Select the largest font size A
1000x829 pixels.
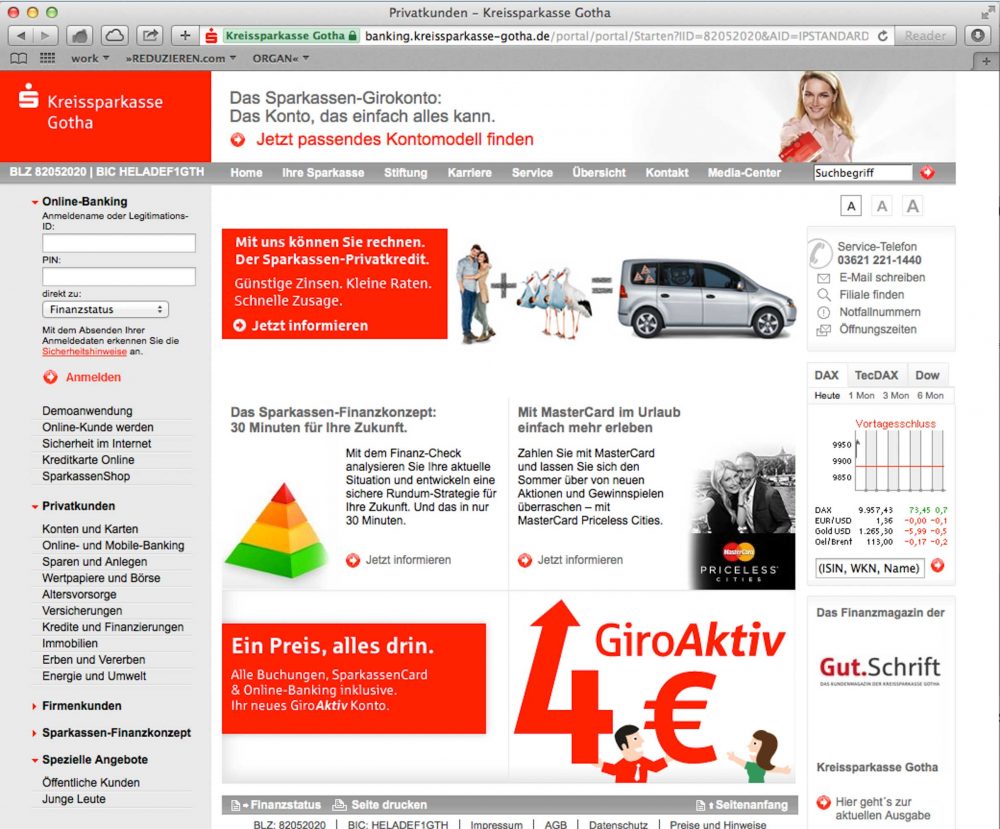pos(912,206)
